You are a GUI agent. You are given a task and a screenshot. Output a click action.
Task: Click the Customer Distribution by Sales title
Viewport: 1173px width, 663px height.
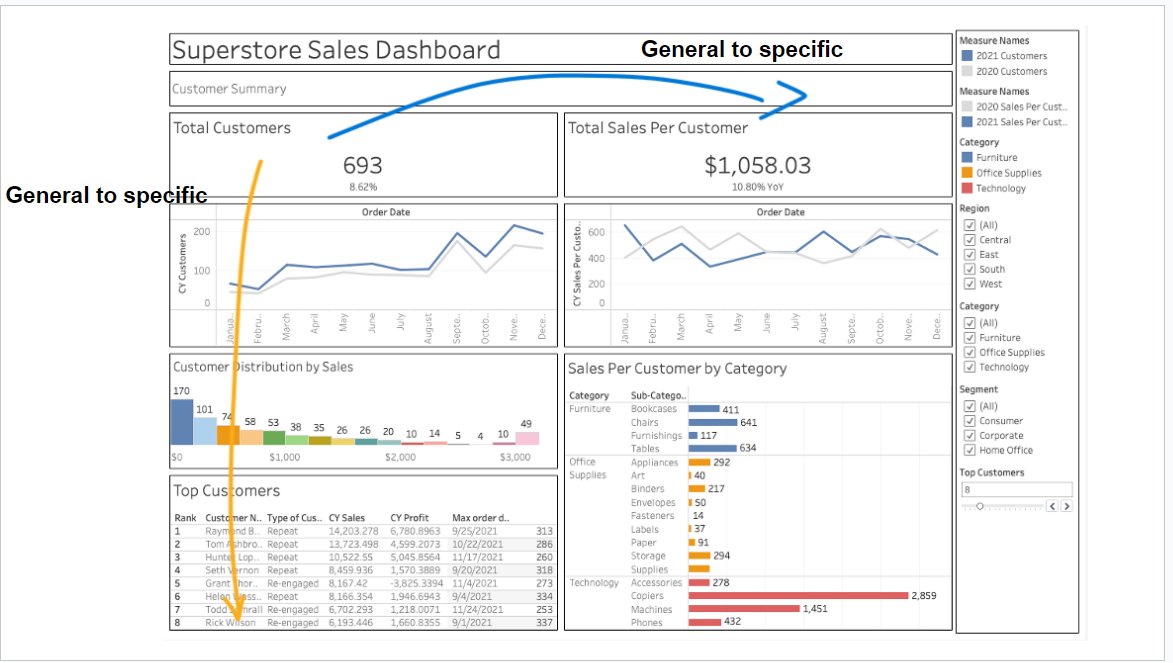[x=263, y=367]
